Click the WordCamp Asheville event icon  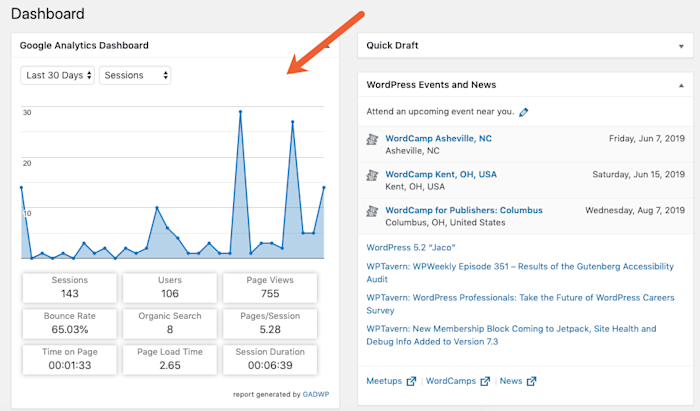click(372, 139)
